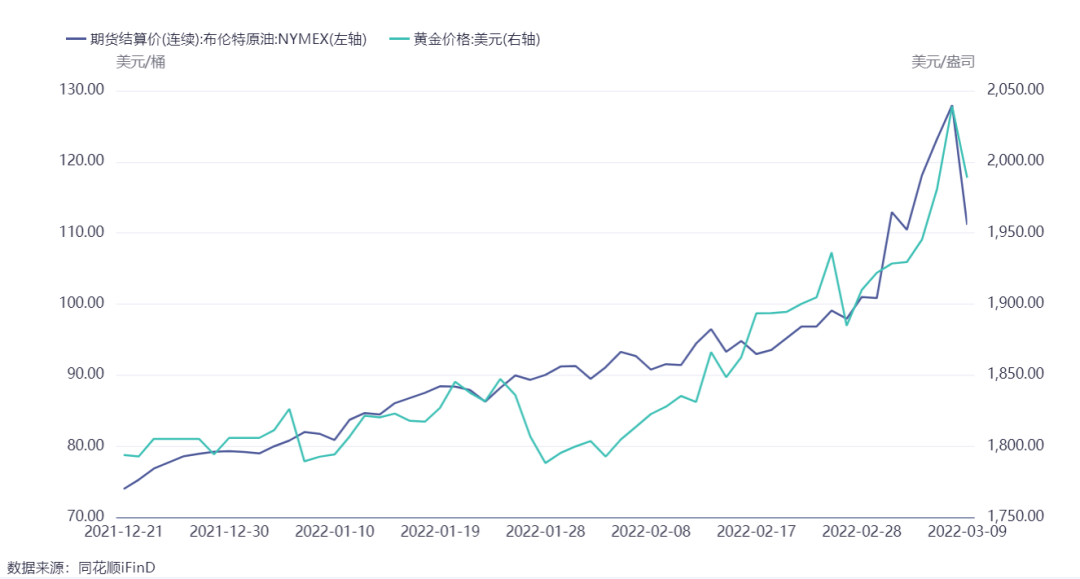
Task: Click the dark blue Brent crude legend line marker
Action: tap(75, 39)
